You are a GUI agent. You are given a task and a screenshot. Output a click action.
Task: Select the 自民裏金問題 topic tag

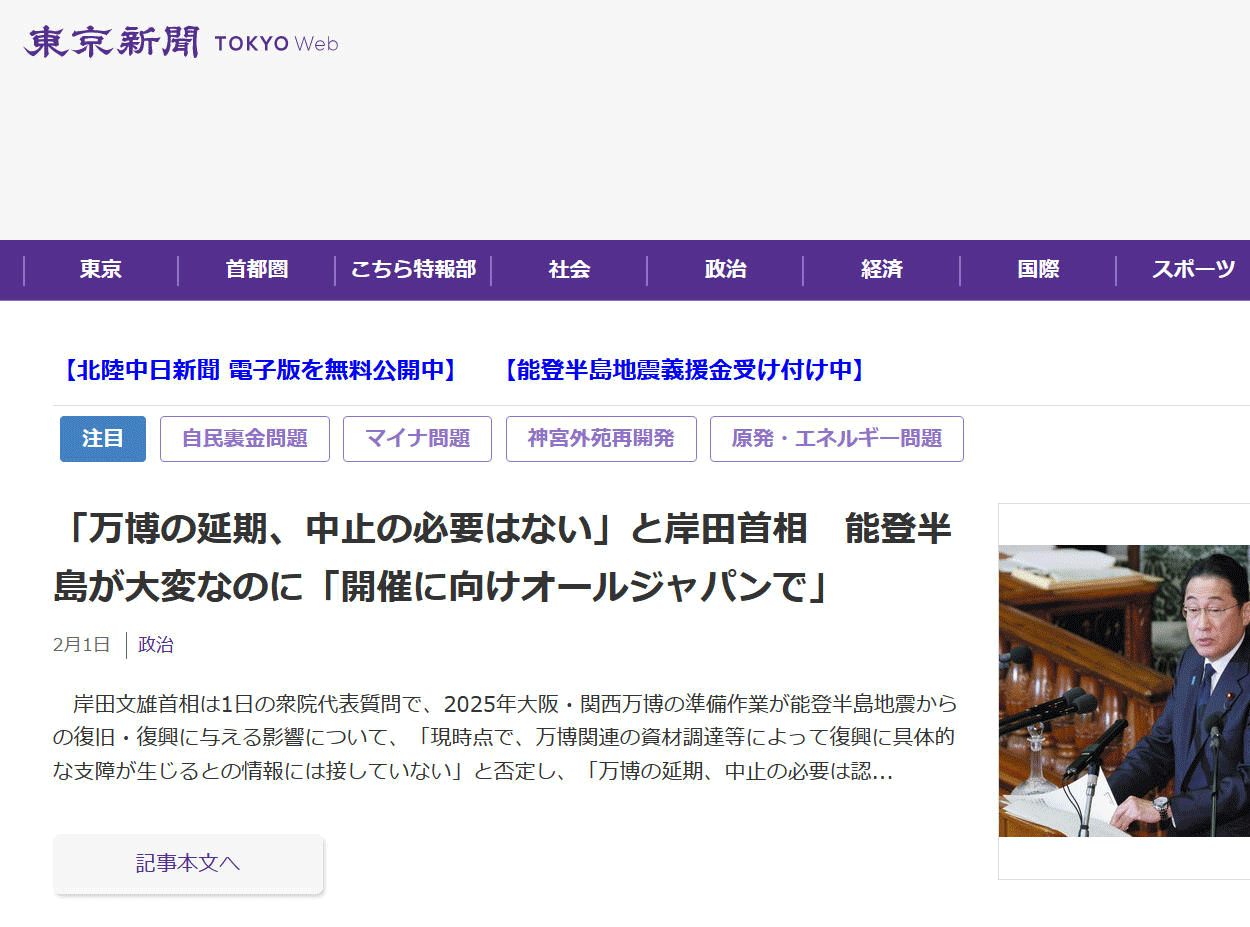click(245, 439)
